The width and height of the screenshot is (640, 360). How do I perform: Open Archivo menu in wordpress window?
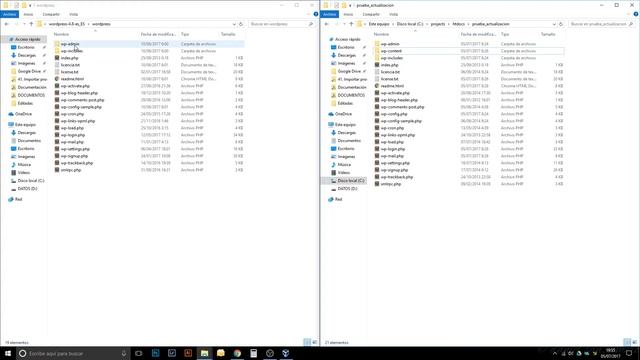click(9, 14)
